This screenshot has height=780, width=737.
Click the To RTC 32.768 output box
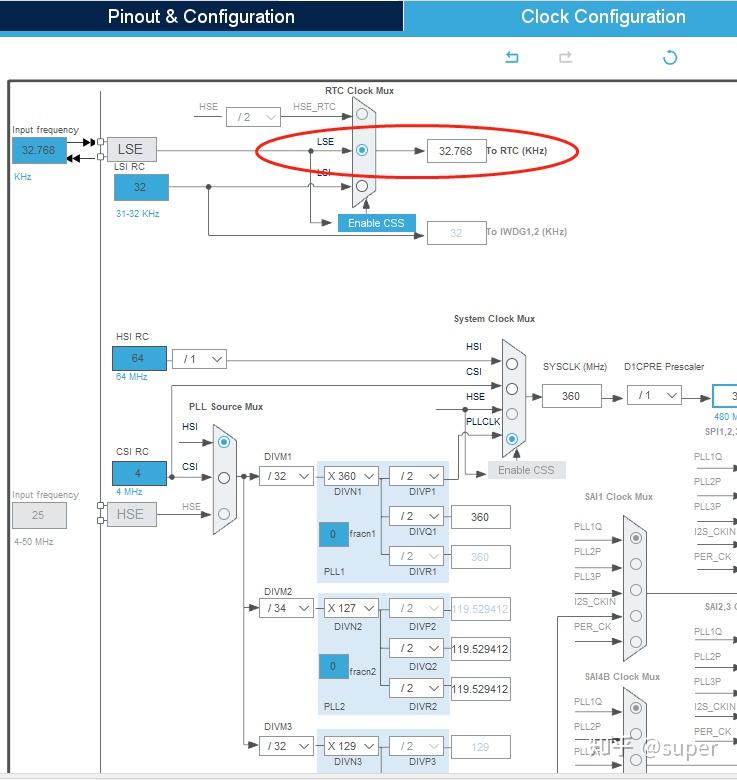tap(457, 151)
